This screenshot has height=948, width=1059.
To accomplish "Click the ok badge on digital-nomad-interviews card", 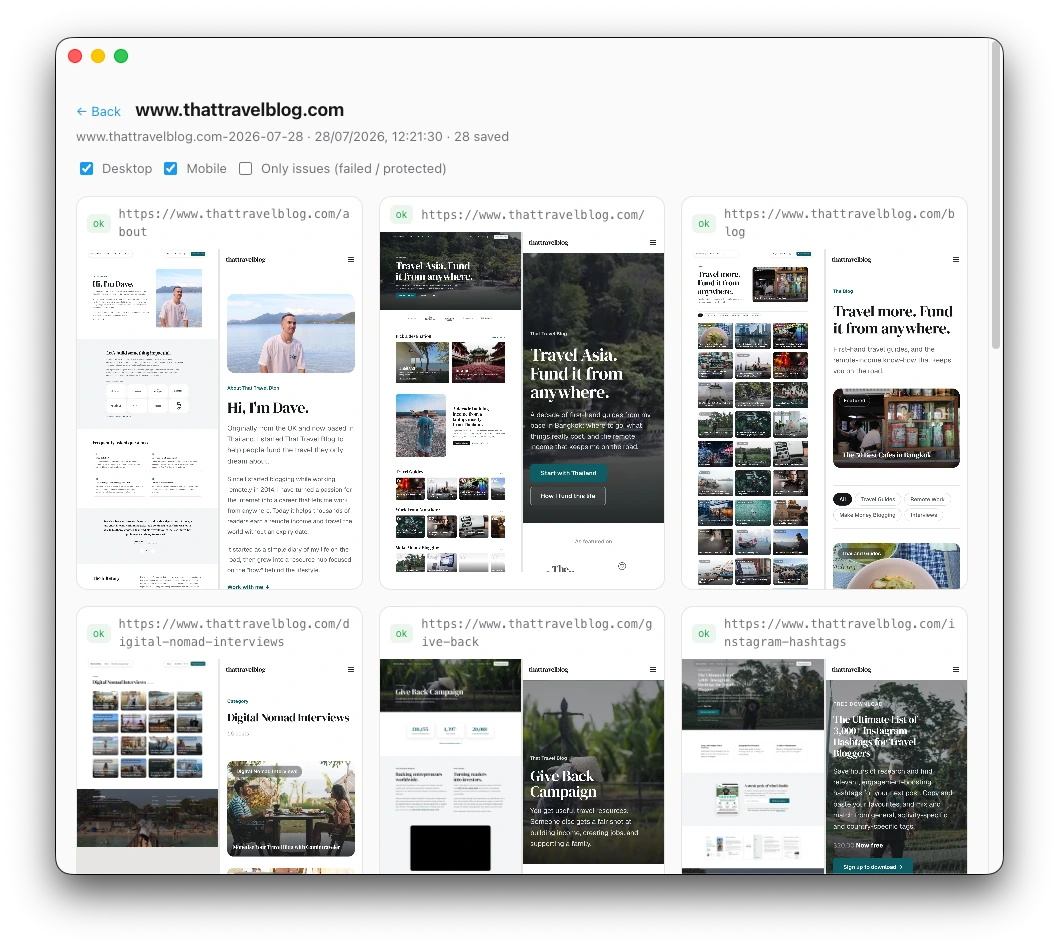I will [99, 633].
